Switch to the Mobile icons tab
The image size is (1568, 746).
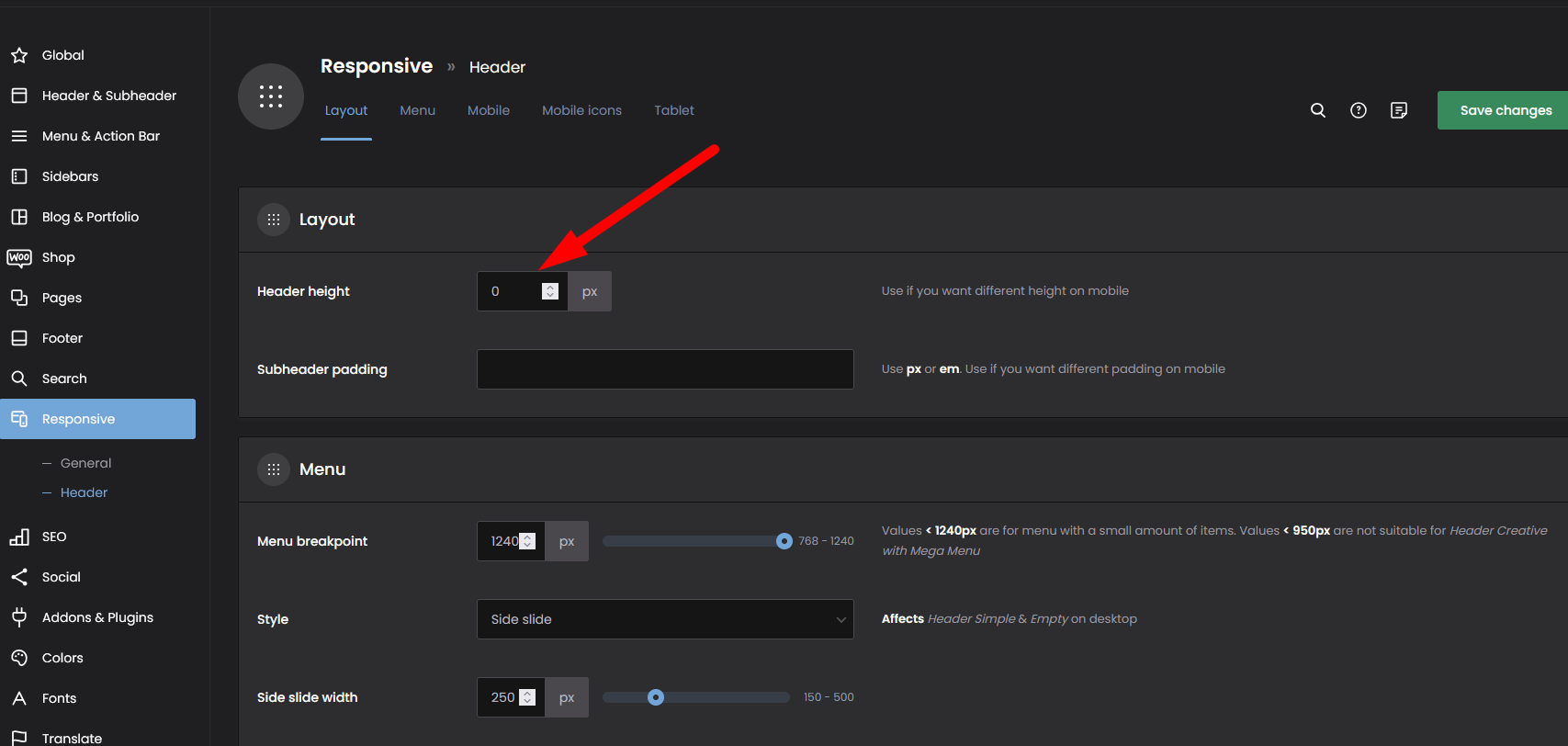[x=581, y=110]
